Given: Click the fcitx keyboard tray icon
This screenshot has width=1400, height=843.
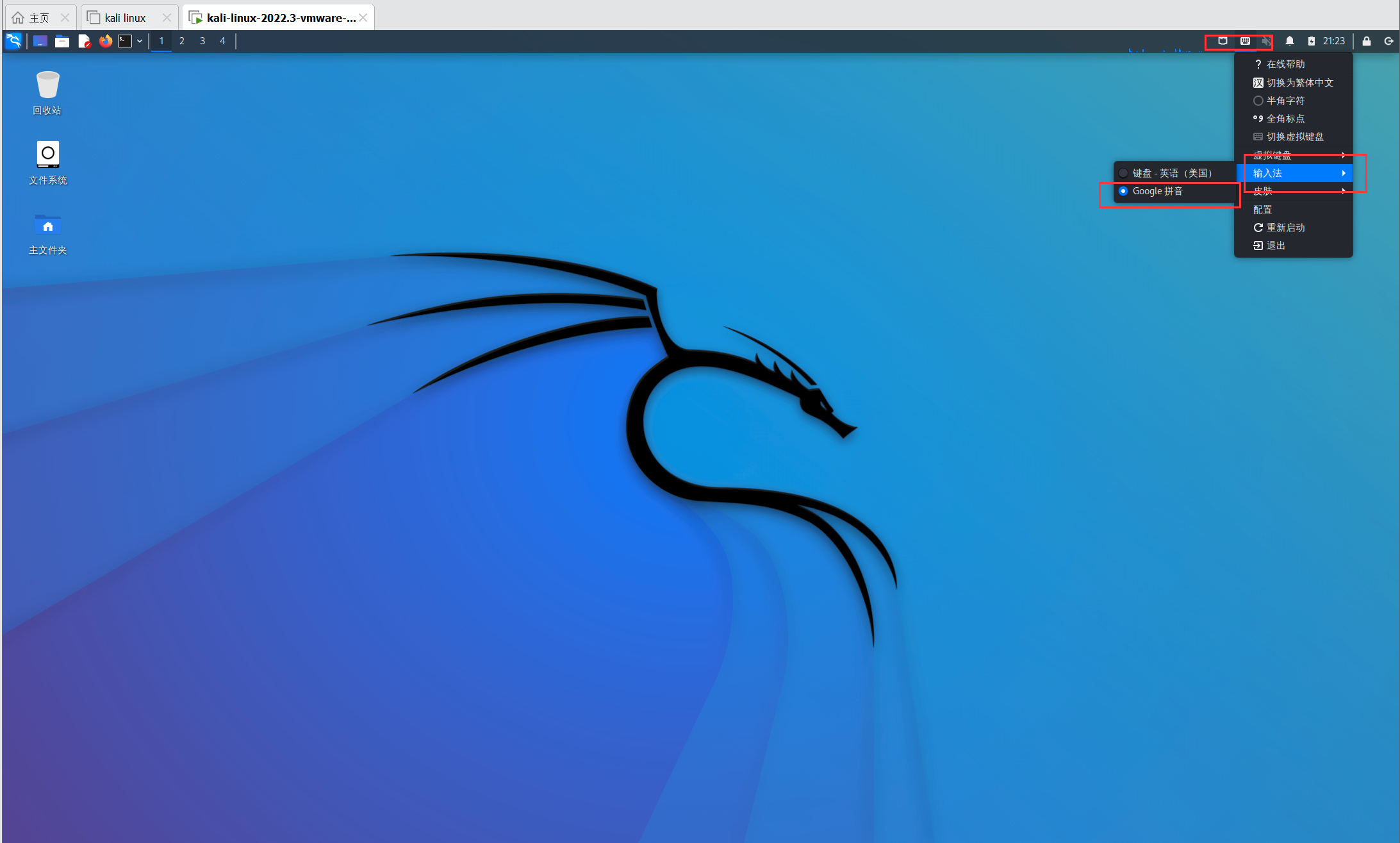Looking at the screenshot, I should pos(1245,41).
